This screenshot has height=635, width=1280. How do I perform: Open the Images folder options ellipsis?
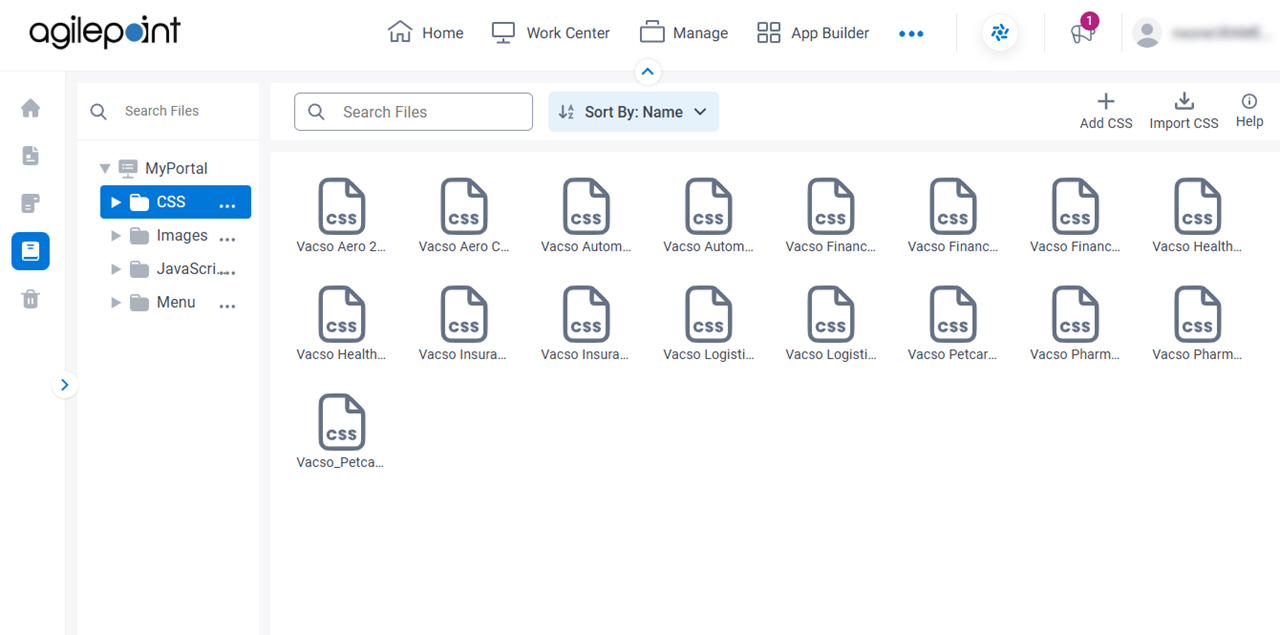point(228,239)
